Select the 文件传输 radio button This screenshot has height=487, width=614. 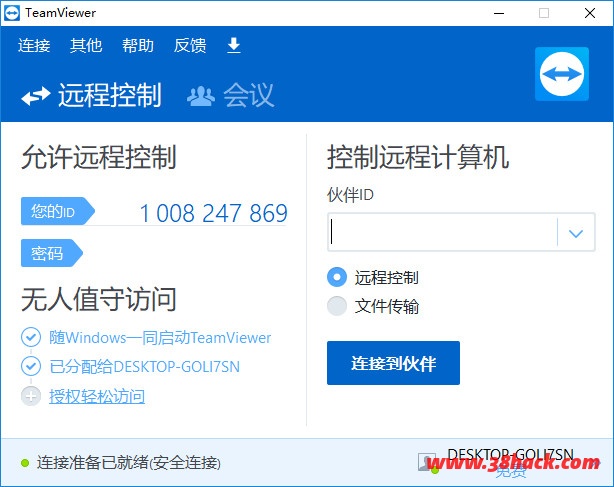click(337, 306)
